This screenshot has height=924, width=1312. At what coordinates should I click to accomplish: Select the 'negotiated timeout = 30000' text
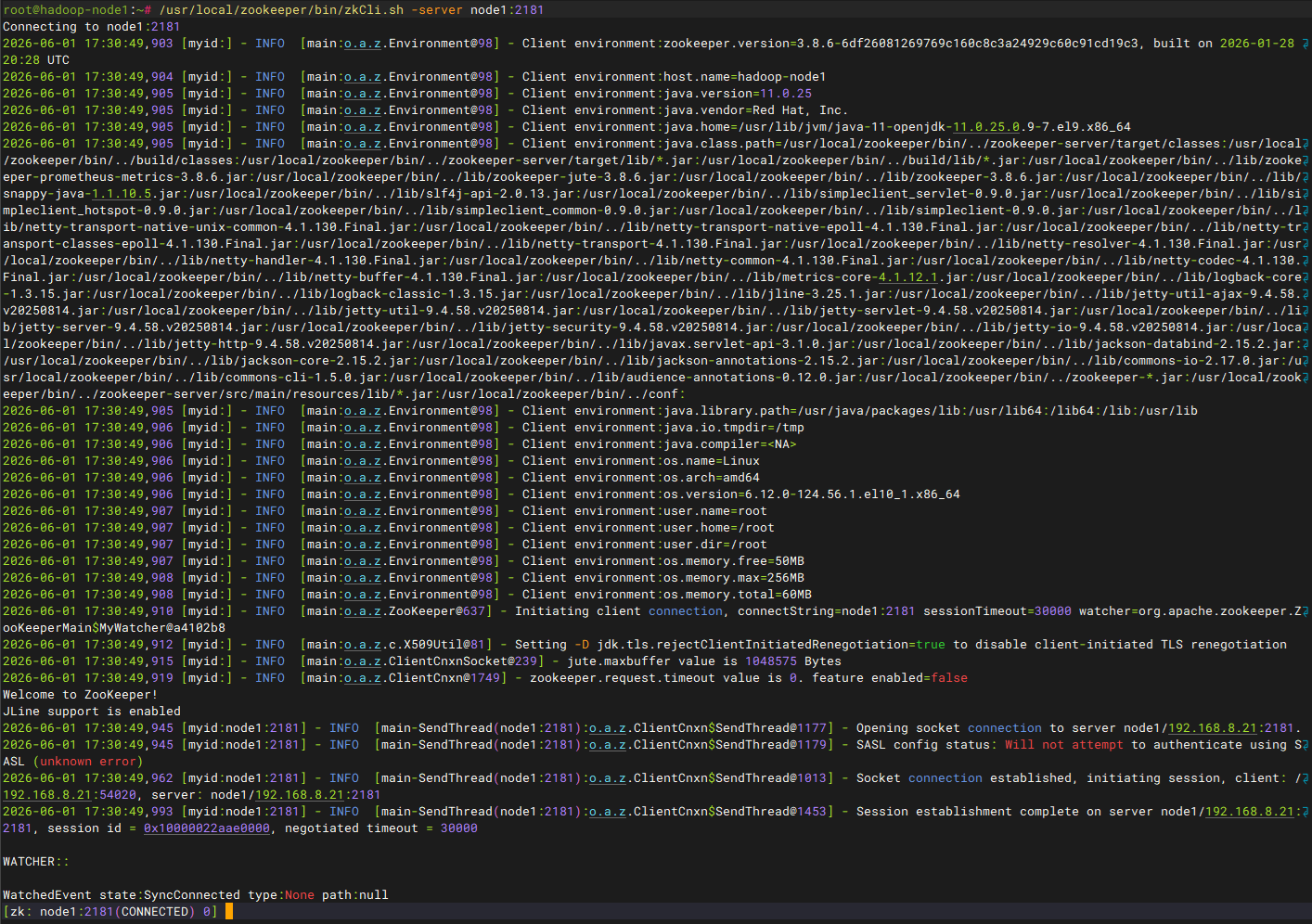[x=381, y=828]
